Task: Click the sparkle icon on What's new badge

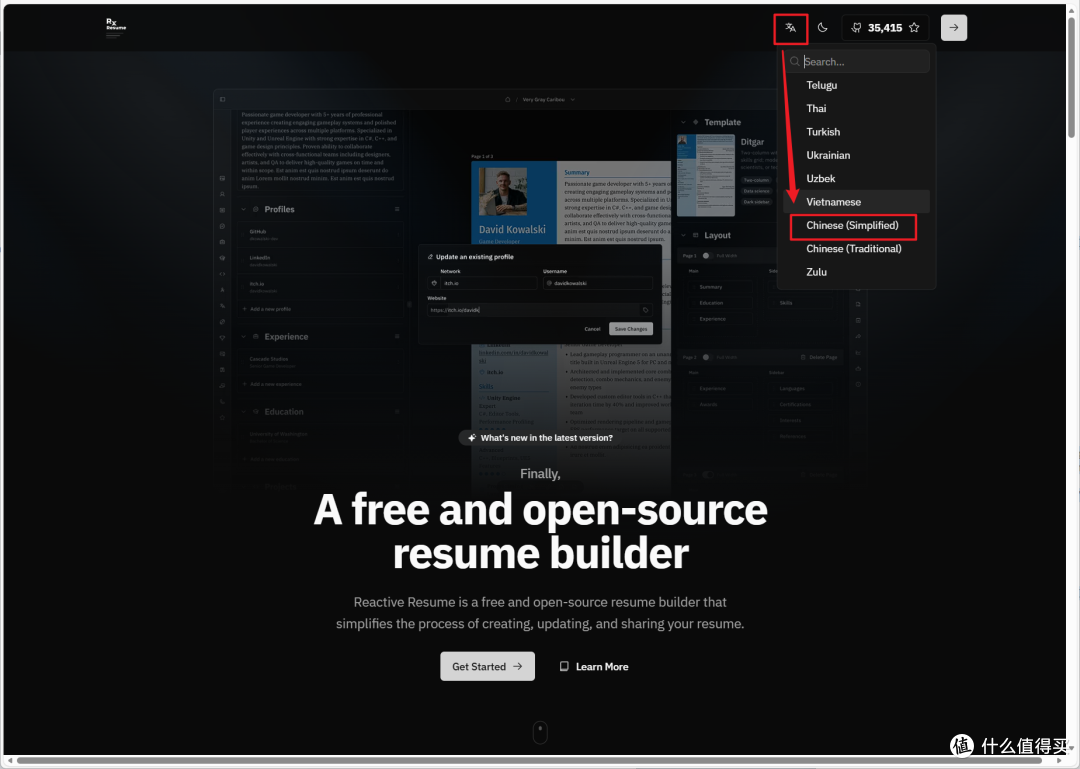Action: coord(472,438)
